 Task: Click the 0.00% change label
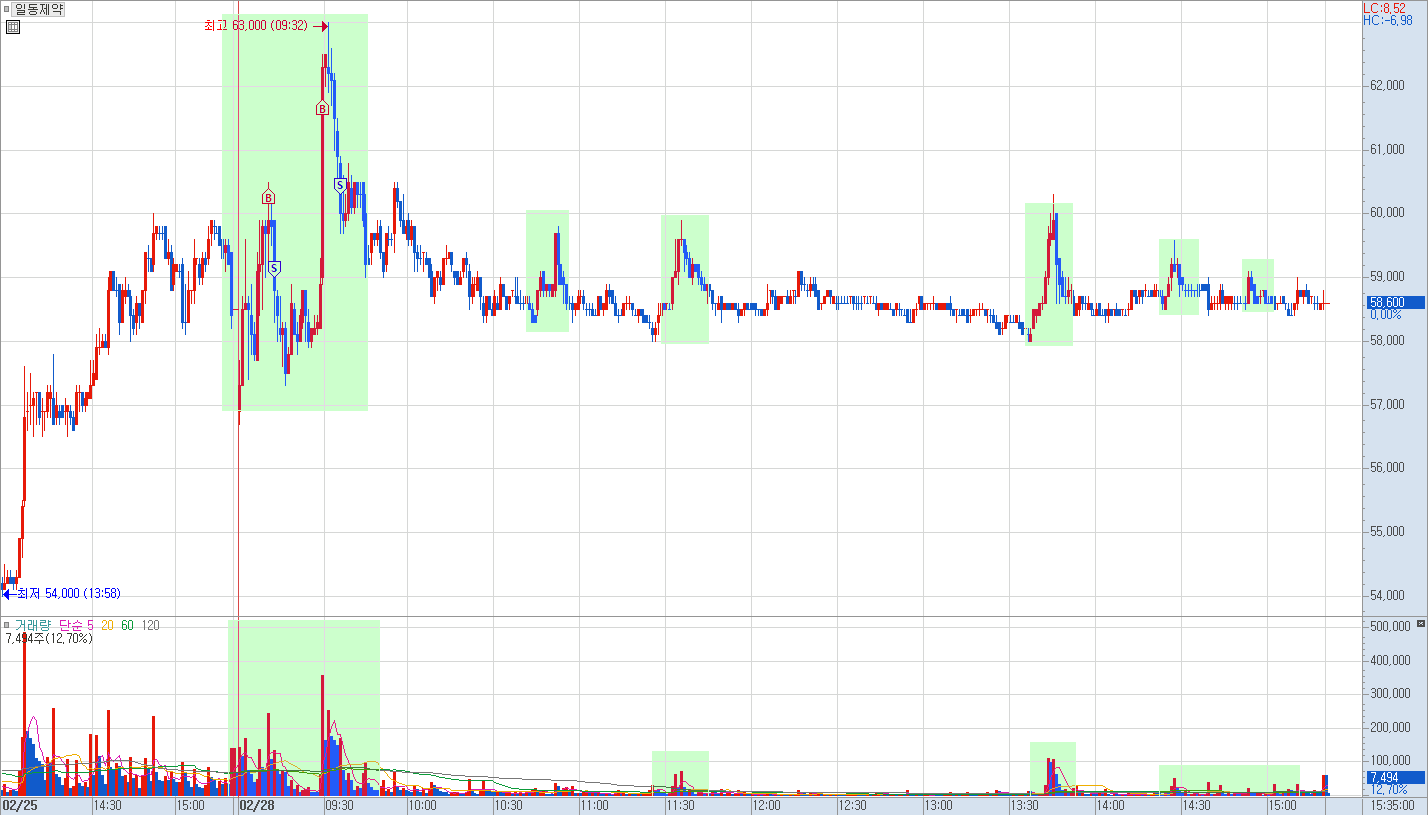(1385, 314)
